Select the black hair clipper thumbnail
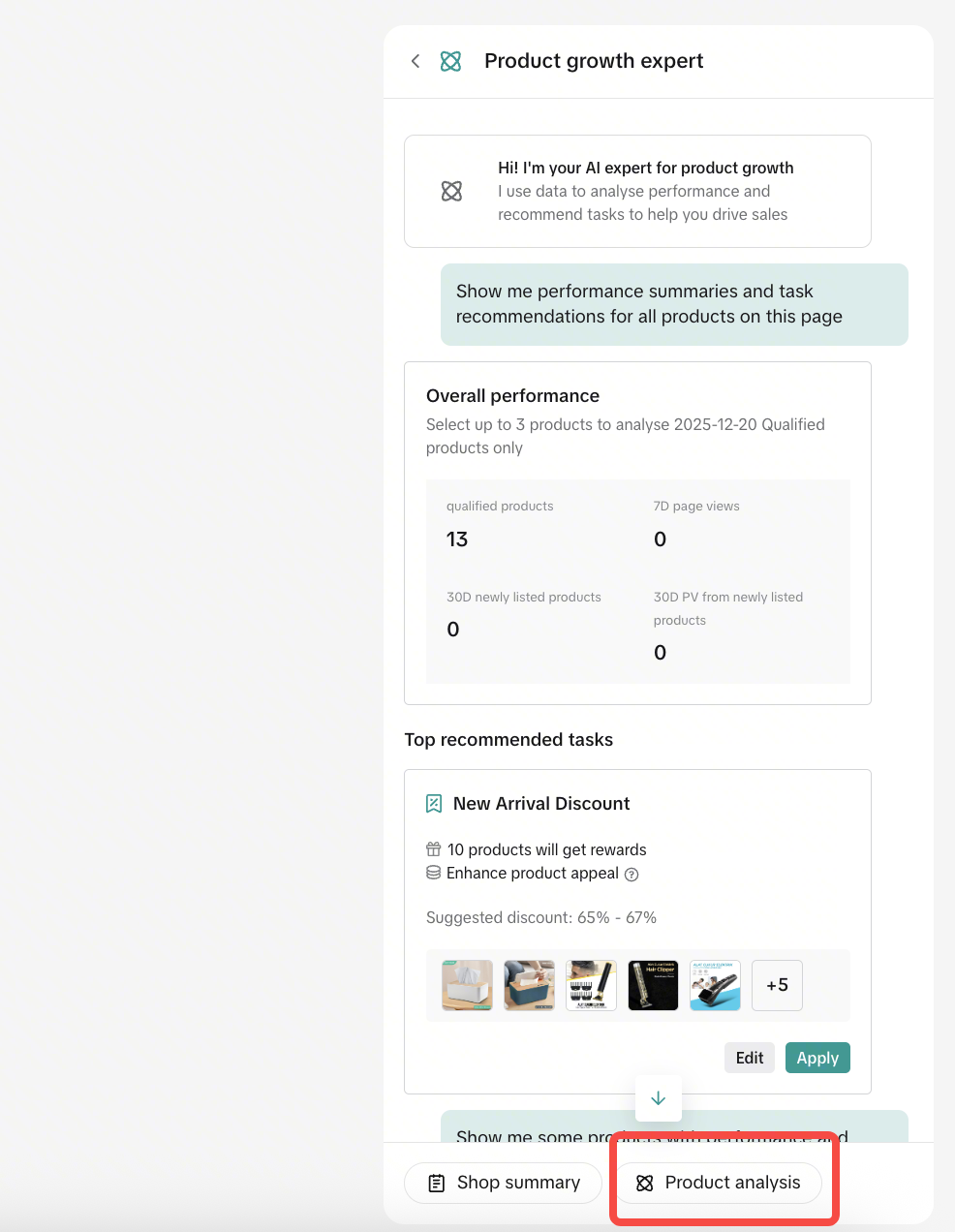Image resolution: width=955 pixels, height=1232 pixels. [x=653, y=985]
